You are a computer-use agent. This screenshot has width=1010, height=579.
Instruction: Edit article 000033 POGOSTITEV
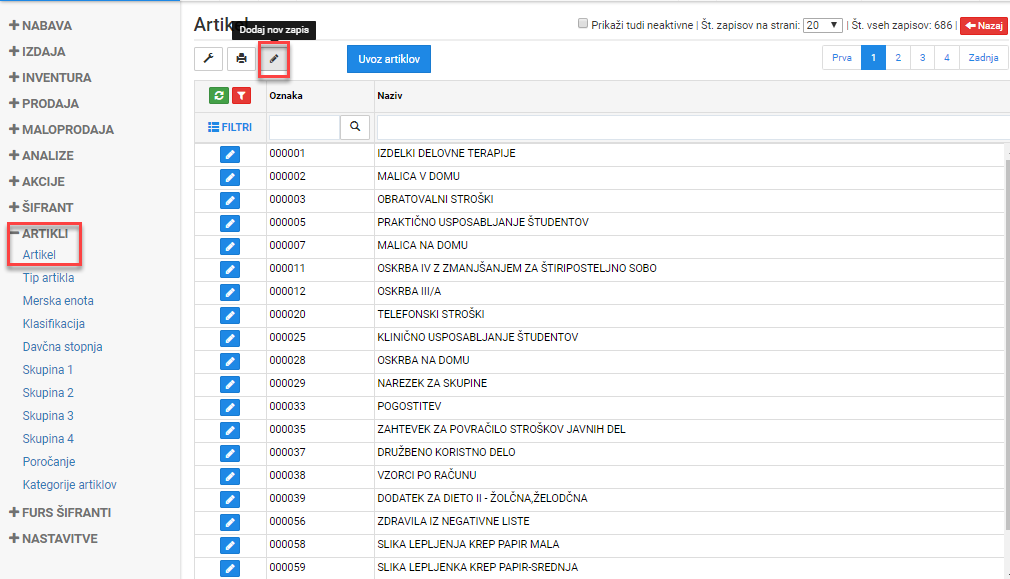tap(230, 408)
